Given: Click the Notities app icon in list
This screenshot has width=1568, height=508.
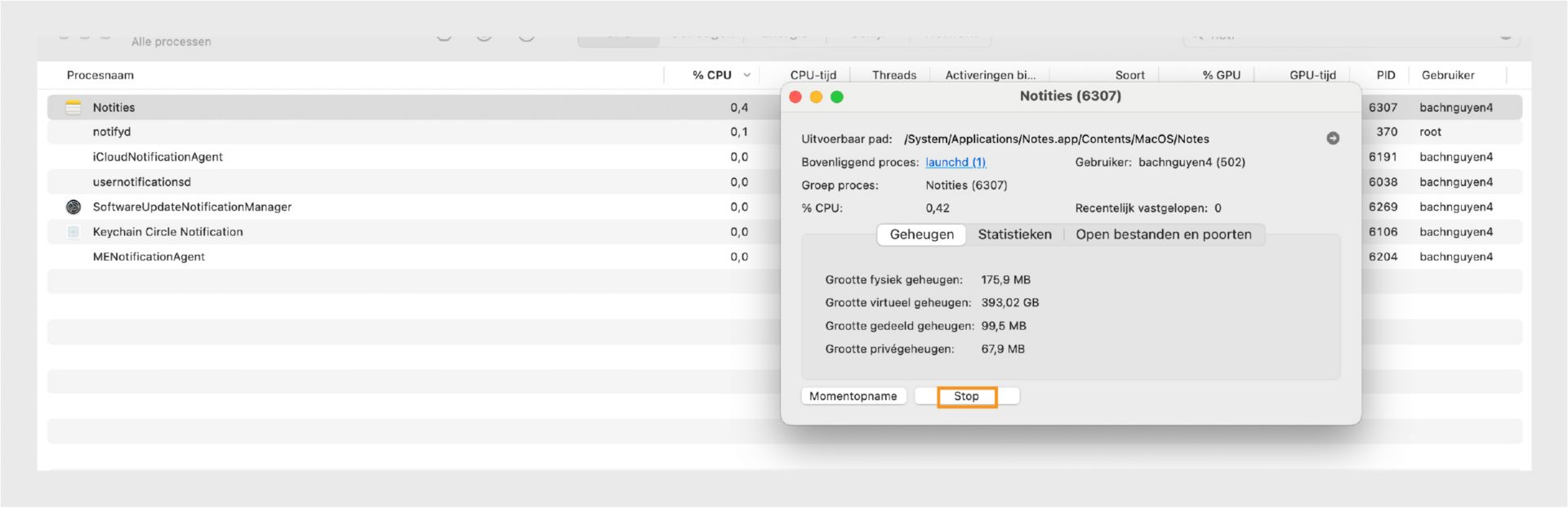Looking at the screenshot, I should [x=73, y=108].
